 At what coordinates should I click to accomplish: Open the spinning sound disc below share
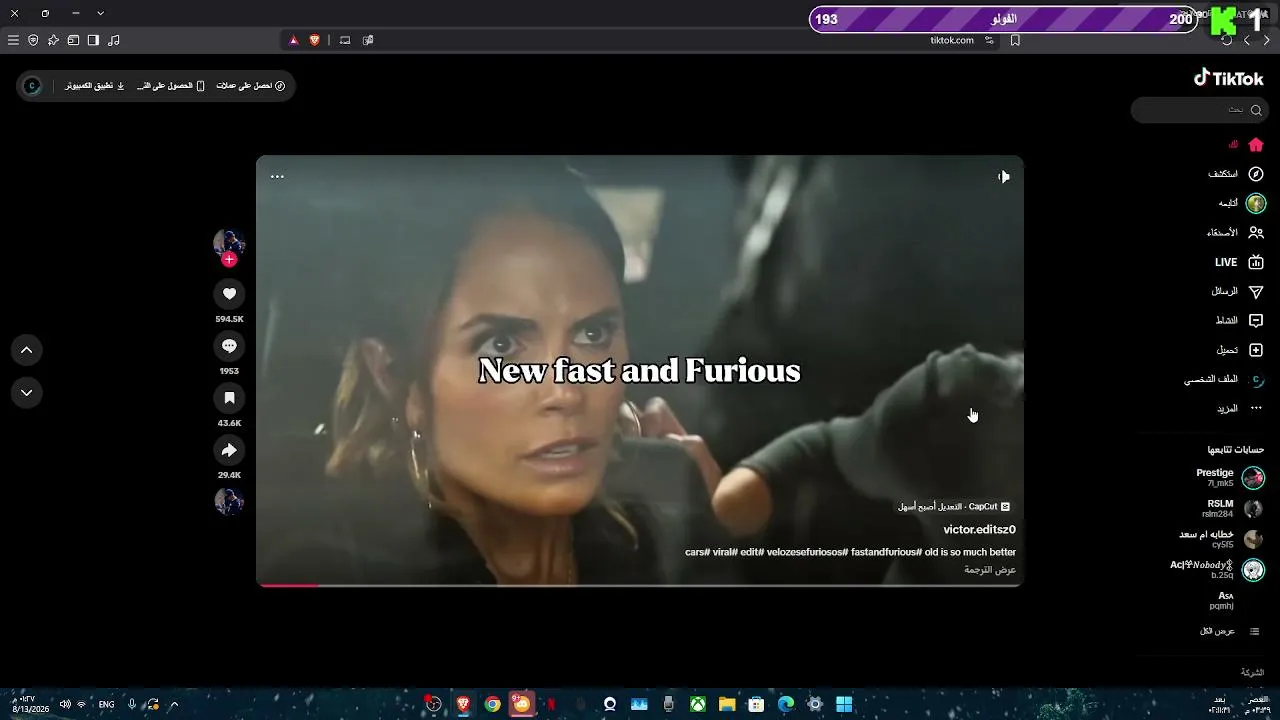click(x=229, y=501)
